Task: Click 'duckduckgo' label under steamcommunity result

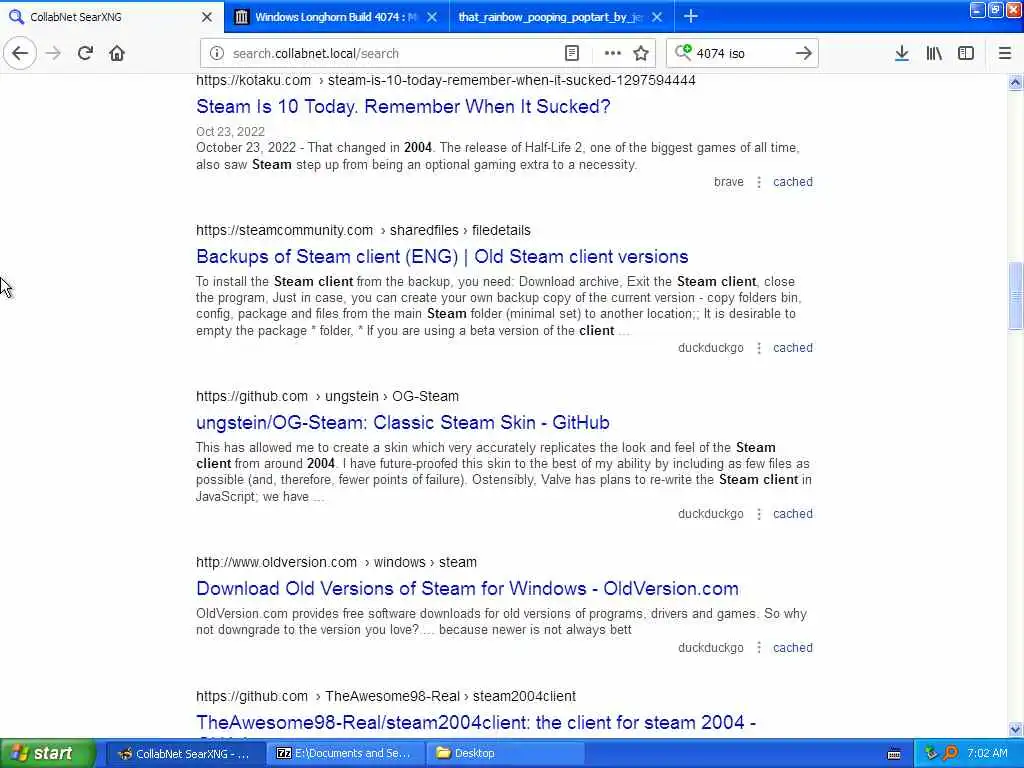Action: [711, 348]
